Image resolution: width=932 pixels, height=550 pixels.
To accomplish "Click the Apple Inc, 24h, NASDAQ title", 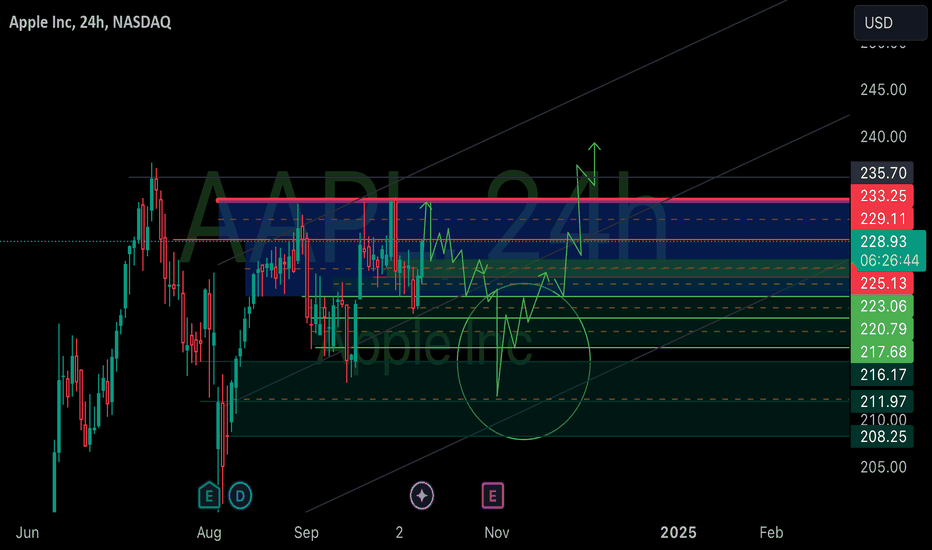I will [90, 22].
